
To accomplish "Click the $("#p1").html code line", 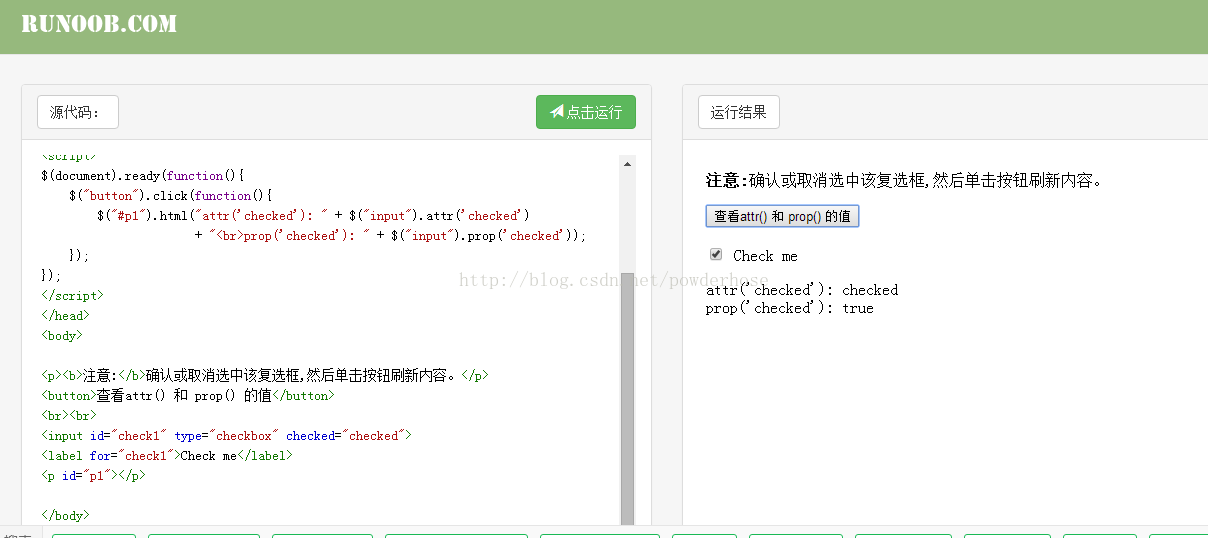I will tap(313, 215).
